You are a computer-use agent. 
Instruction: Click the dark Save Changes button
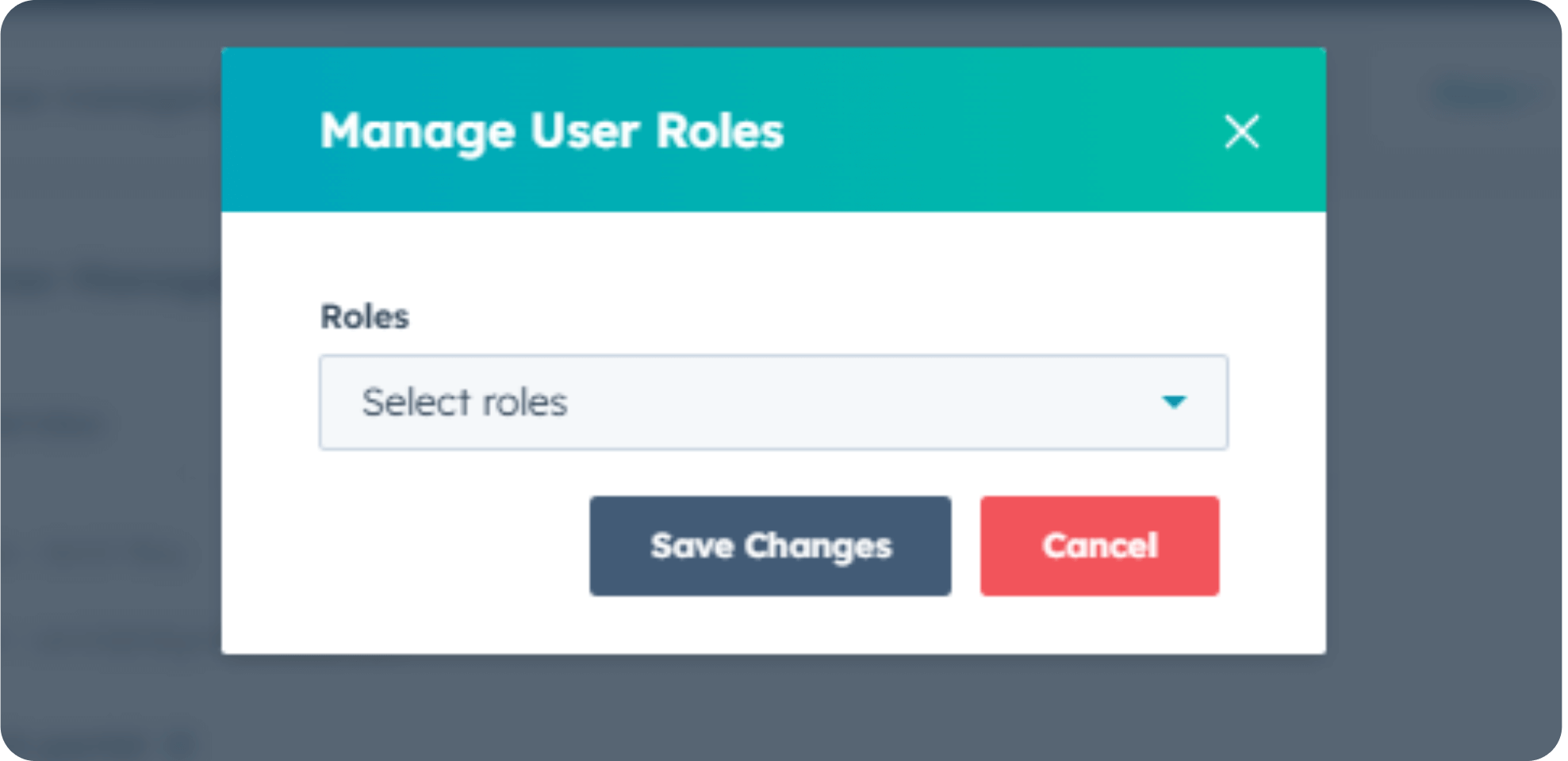(770, 545)
